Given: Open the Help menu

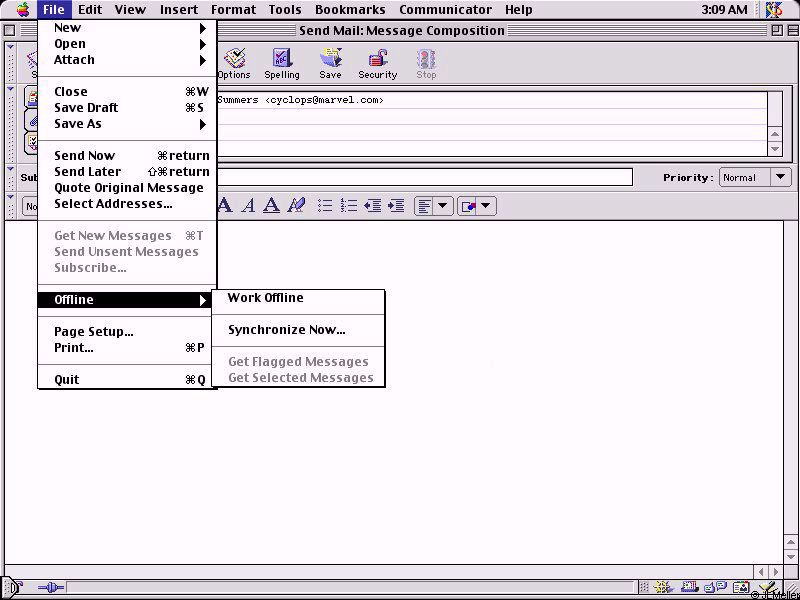Looking at the screenshot, I should coord(519,10).
